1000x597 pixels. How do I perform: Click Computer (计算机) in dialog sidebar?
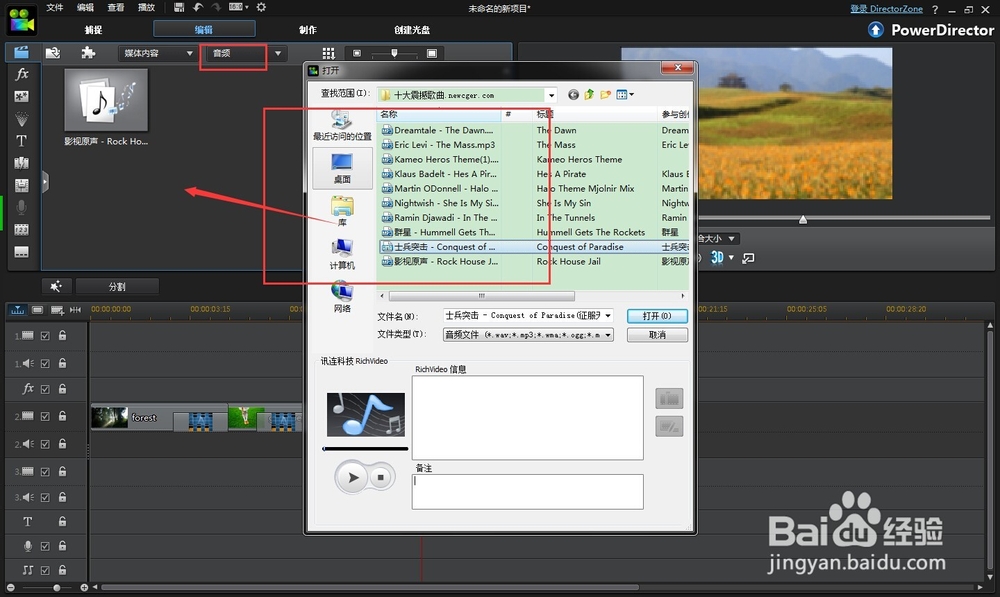(342, 254)
